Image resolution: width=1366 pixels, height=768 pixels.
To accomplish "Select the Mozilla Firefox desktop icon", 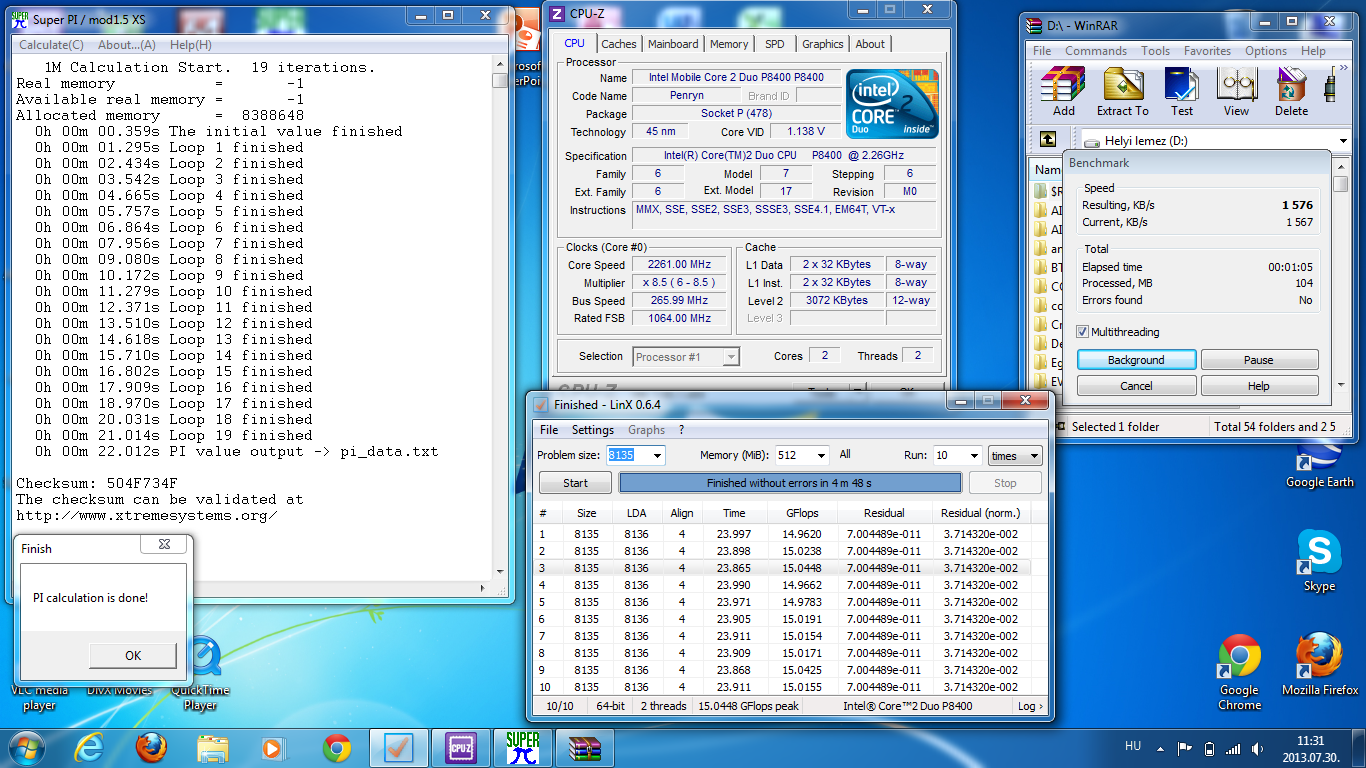I will click(x=1320, y=665).
